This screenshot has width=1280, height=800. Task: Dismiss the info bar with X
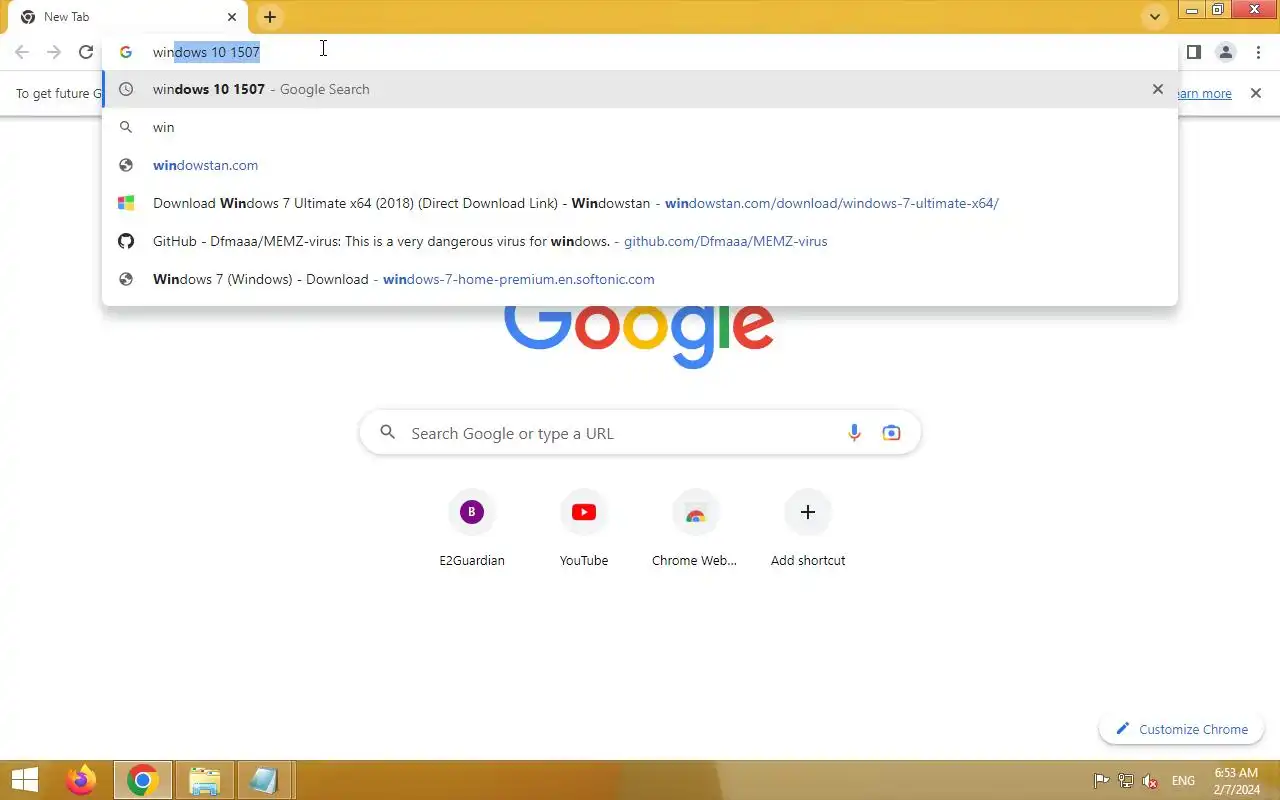[x=1256, y=93]
